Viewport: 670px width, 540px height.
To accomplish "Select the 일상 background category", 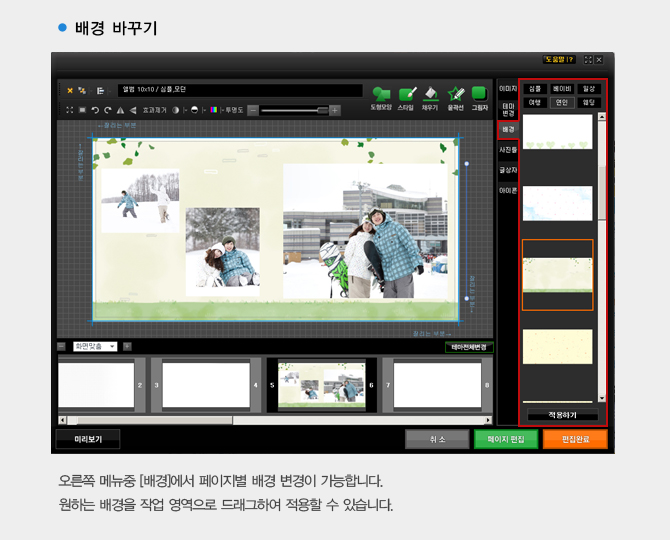I will (589, 89).
